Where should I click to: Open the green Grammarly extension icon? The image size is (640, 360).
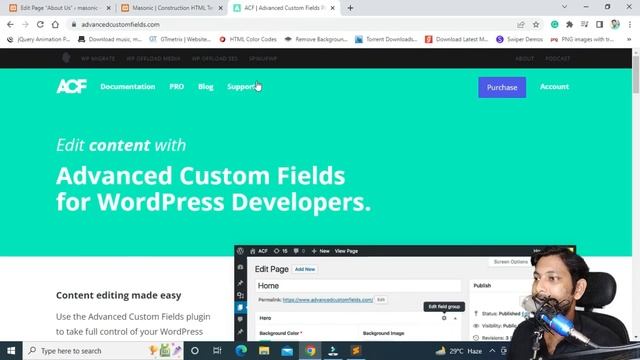pos(554,24)
